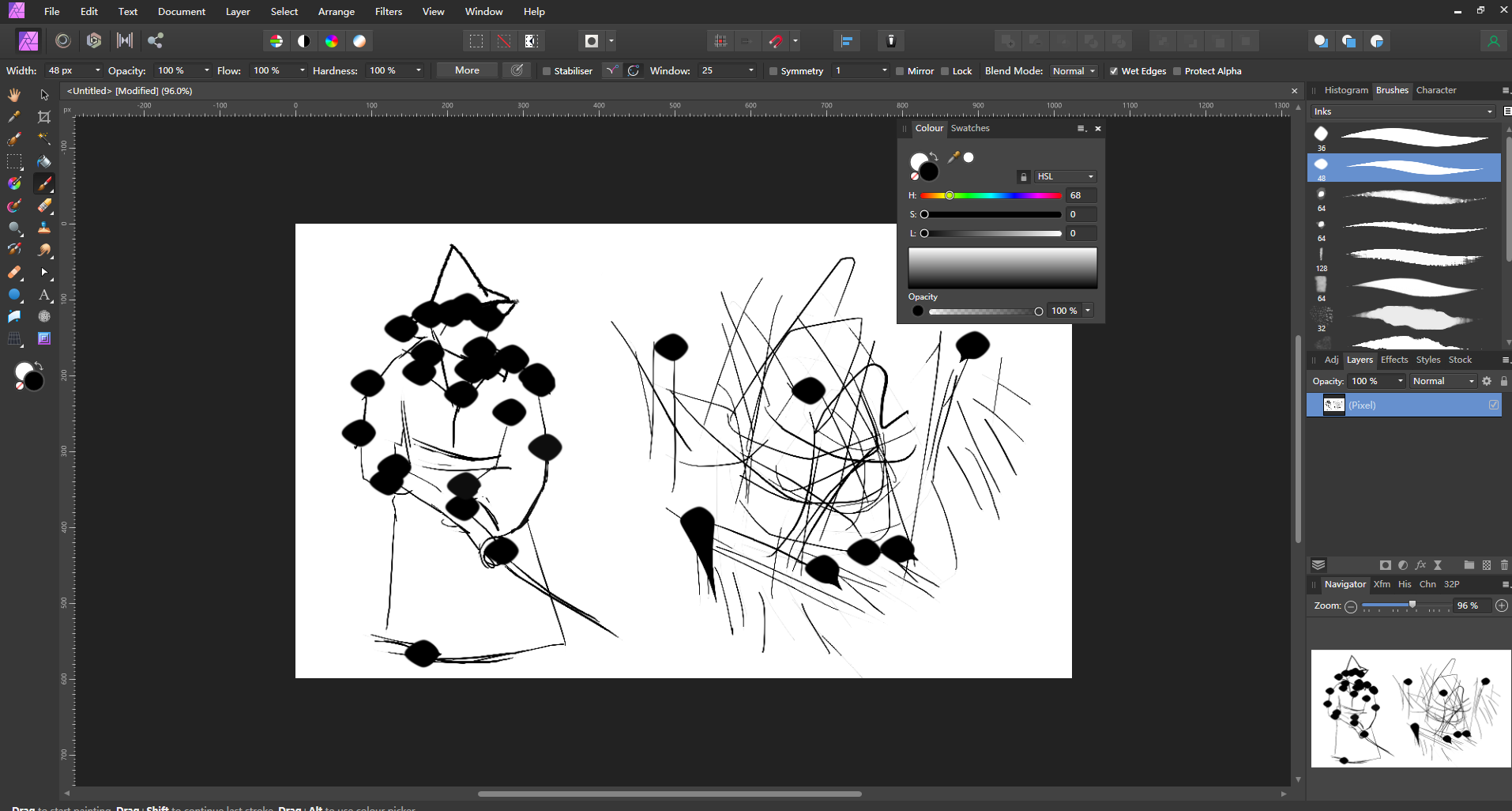Viewport: 1512px width, 811px height.
Task: Select the View (hand) tool
Action: coord(14,95)
